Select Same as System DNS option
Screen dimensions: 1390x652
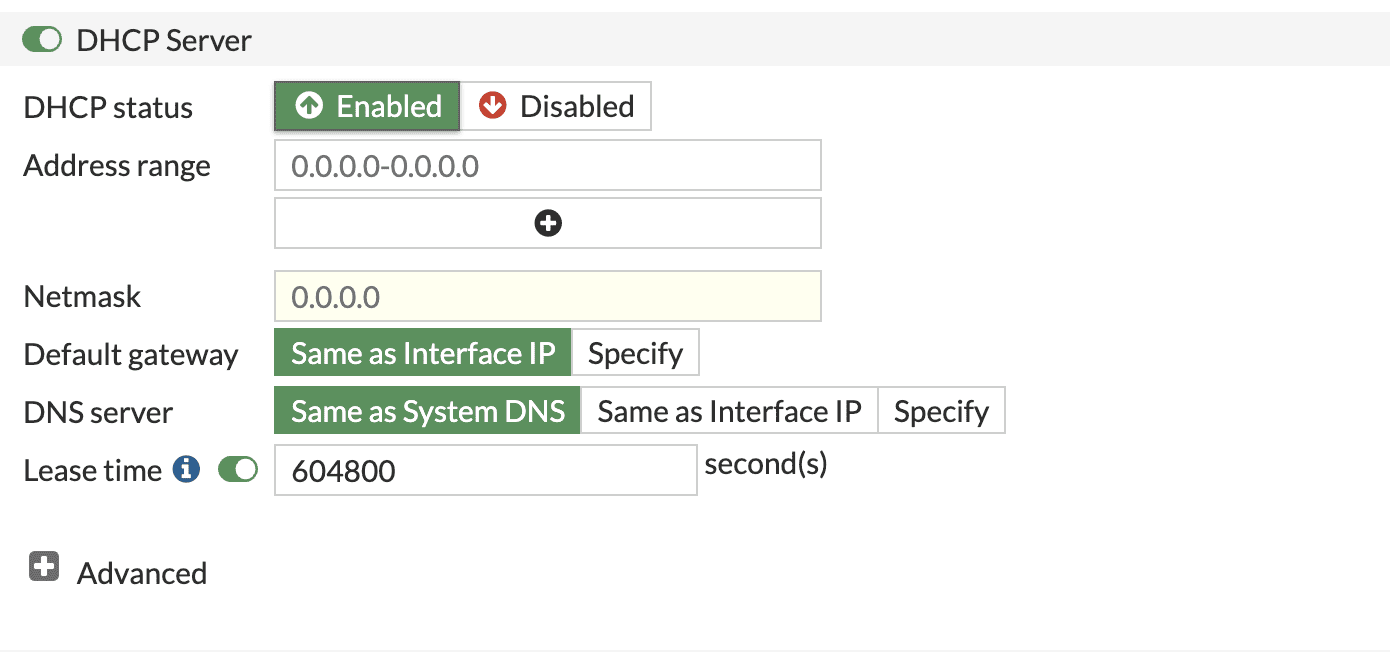pos(427,412)
